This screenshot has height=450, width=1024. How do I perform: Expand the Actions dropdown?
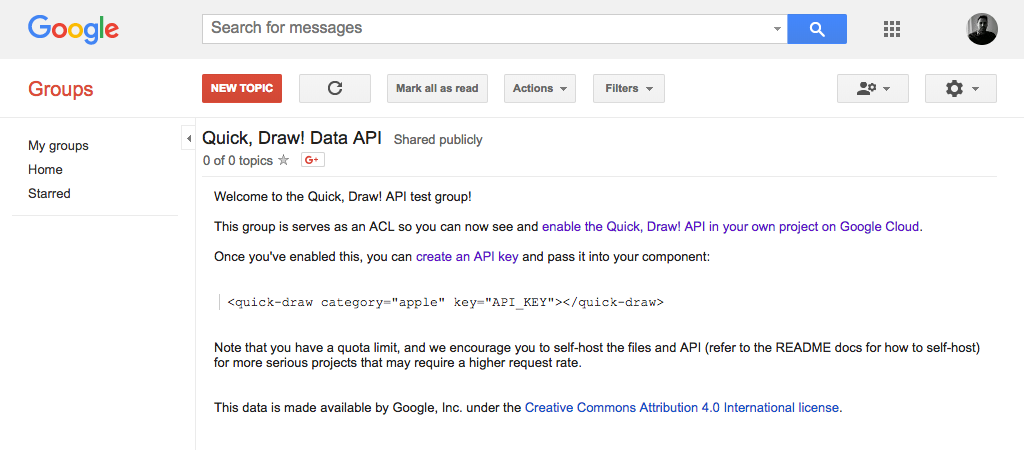click(x=539, y=88)
